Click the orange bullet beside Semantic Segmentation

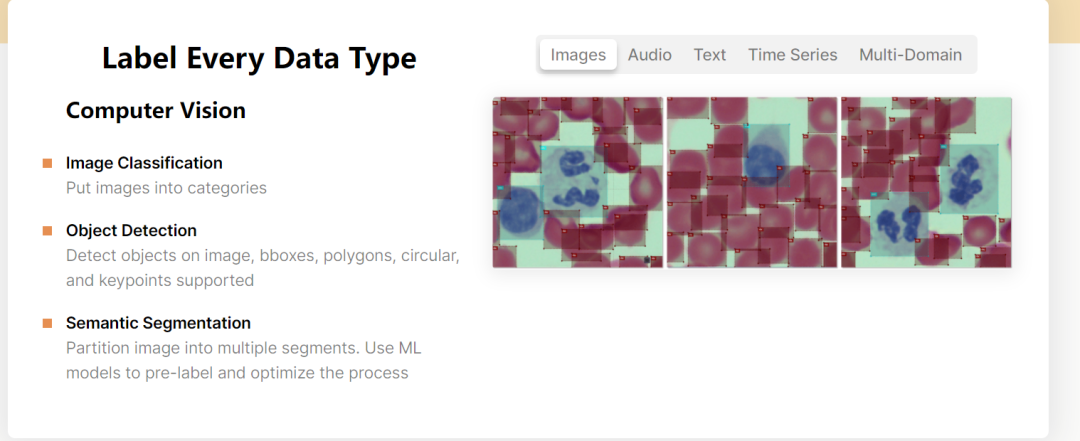47,323
